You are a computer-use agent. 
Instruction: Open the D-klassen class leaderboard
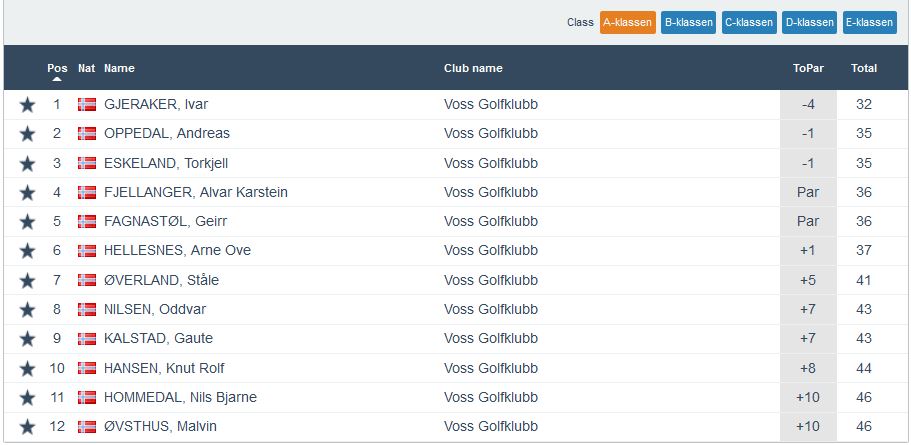tap(809, 22)
